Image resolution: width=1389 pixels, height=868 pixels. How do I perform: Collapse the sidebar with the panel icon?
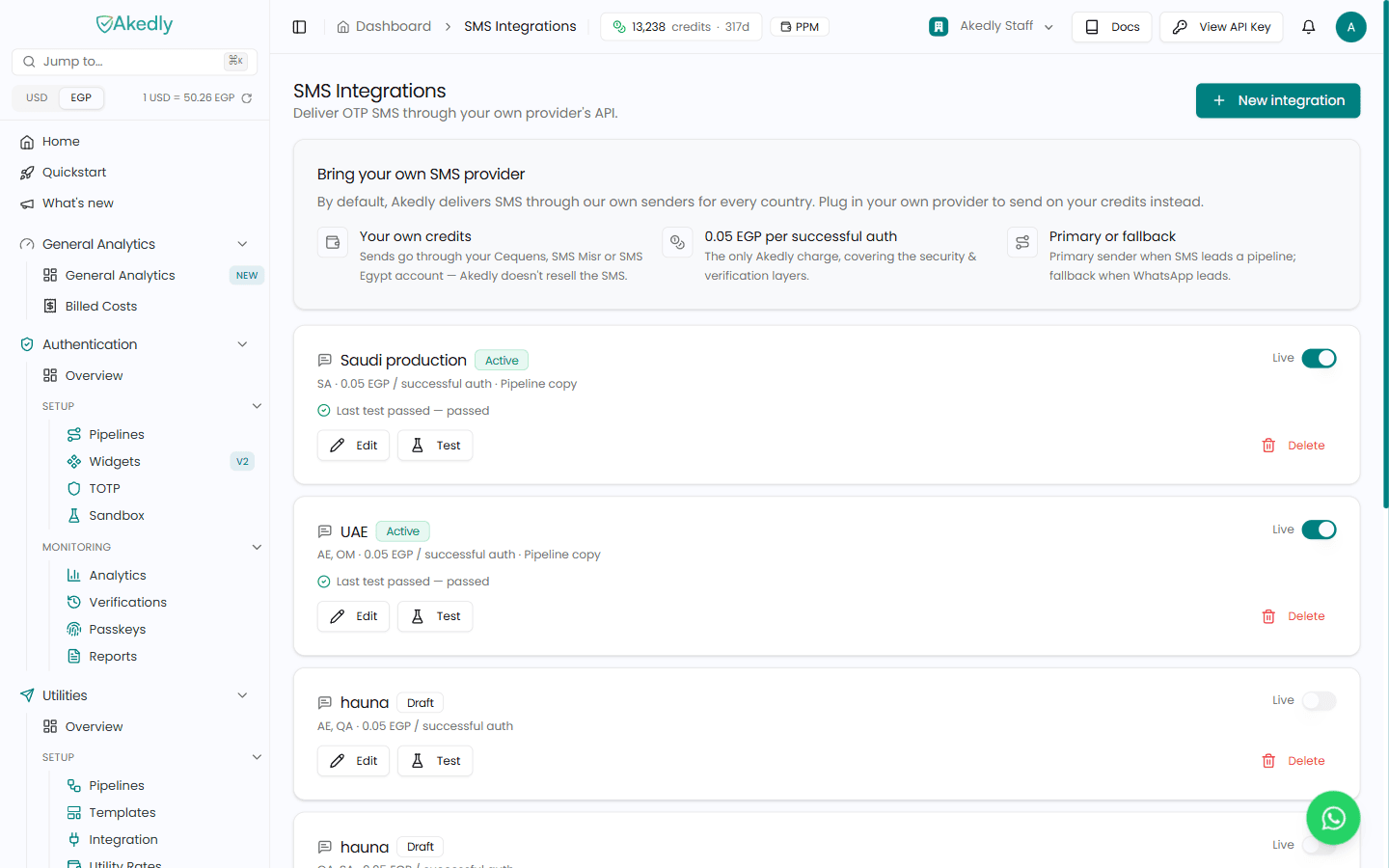pyautogui.click(x=299, y=27)
